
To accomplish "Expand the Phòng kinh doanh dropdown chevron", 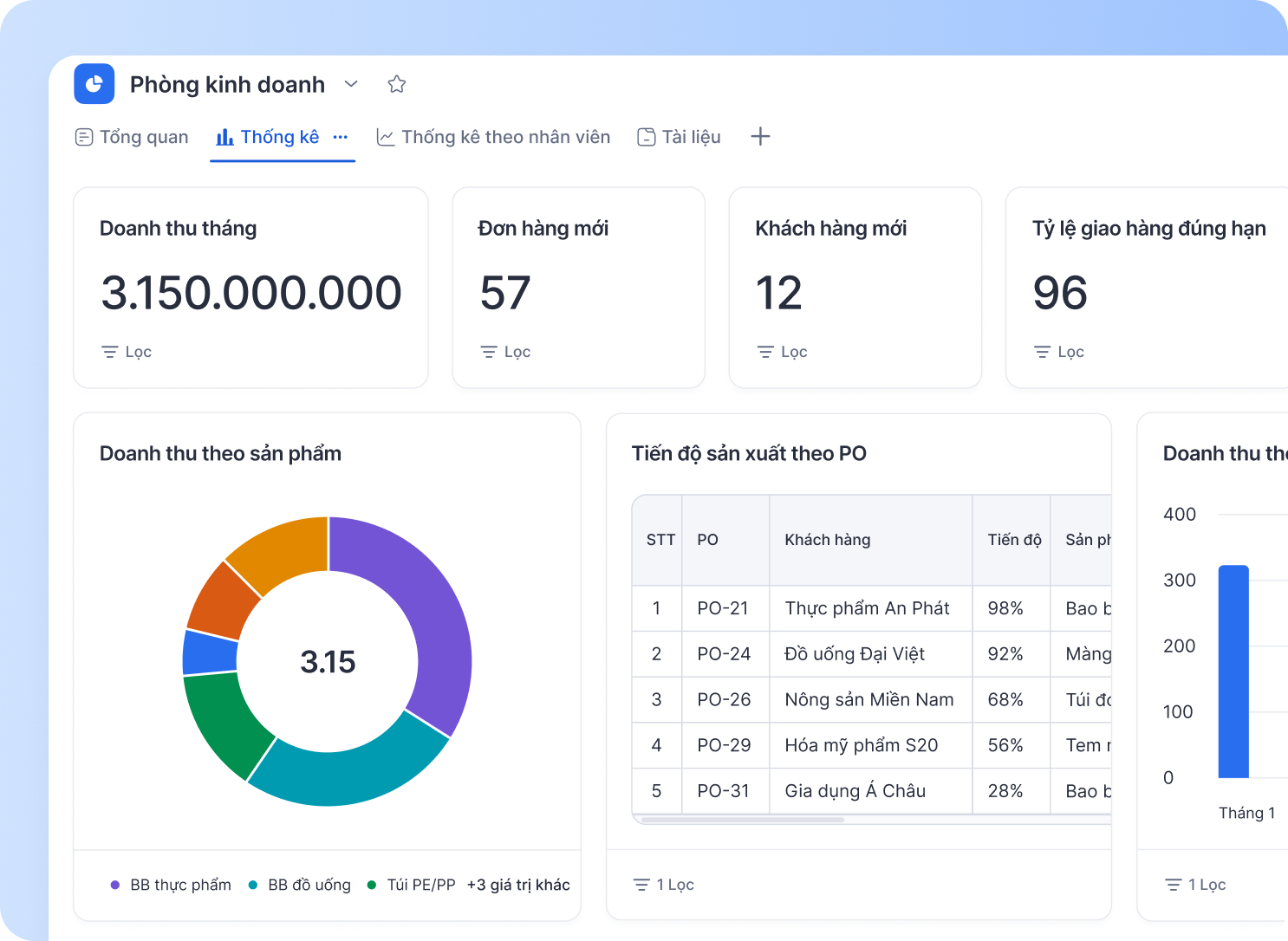I will pyautogui.click(x=351, y=84).
